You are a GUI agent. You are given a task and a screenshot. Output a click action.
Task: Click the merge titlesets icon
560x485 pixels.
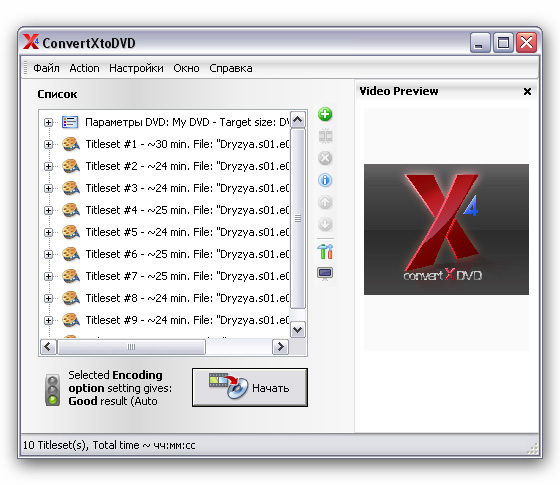coord(325,136)
